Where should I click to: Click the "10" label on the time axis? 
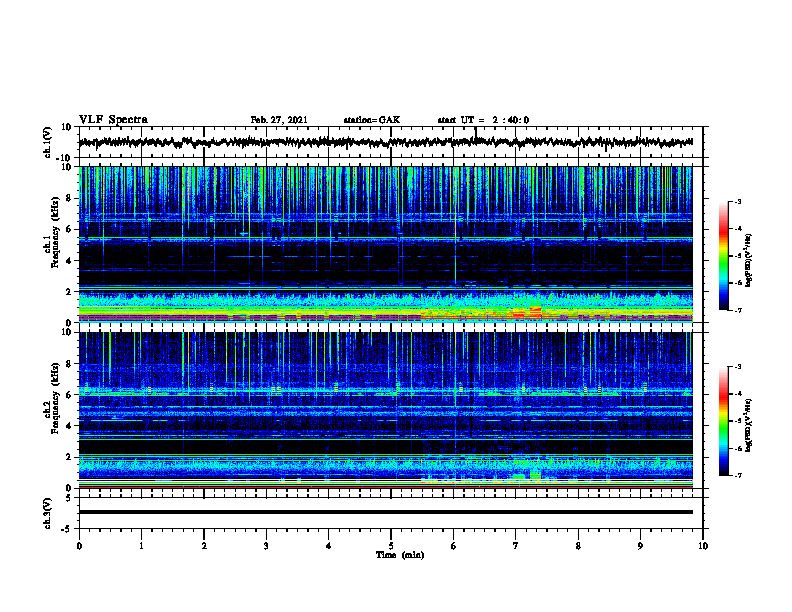click(703, 546)
